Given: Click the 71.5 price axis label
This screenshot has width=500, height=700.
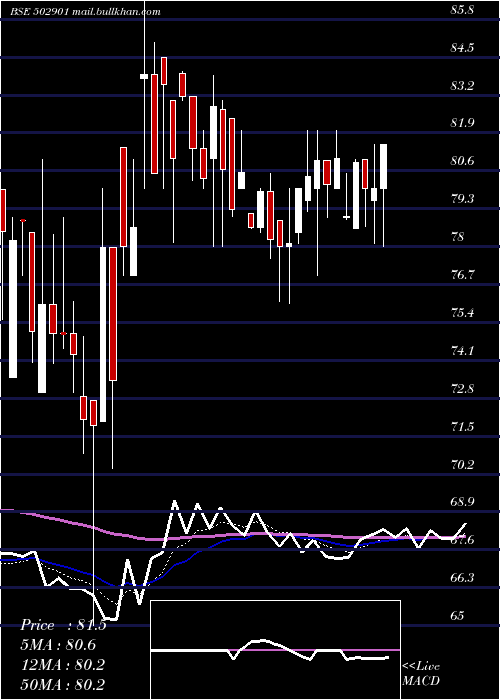Looking at the screenshot, I should point(462,427).
